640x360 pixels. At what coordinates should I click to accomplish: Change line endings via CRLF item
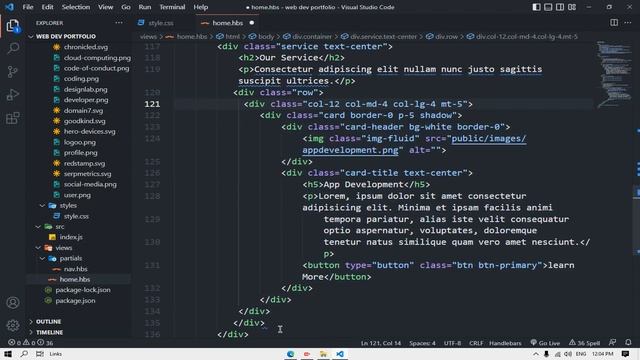tap(476, 343)
